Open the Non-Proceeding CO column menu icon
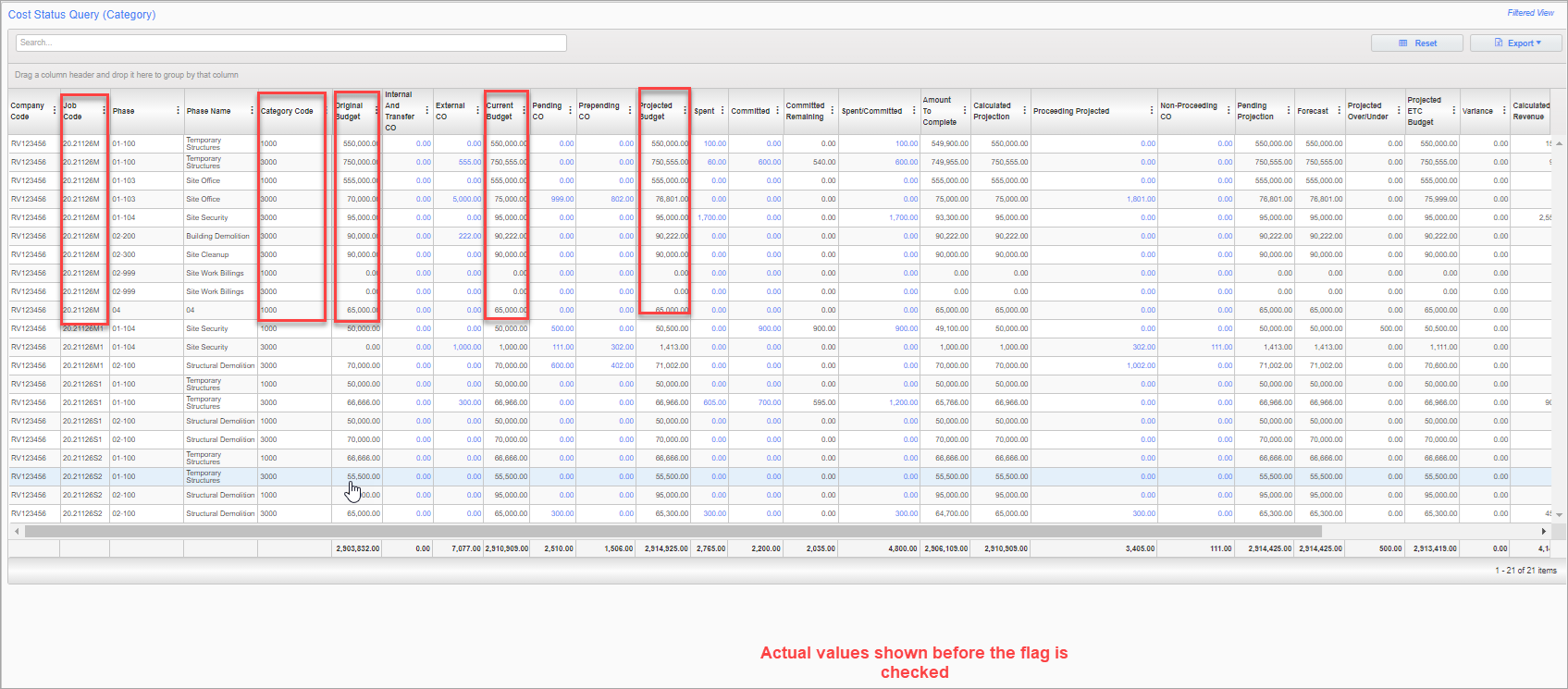 click(1228, 111)
